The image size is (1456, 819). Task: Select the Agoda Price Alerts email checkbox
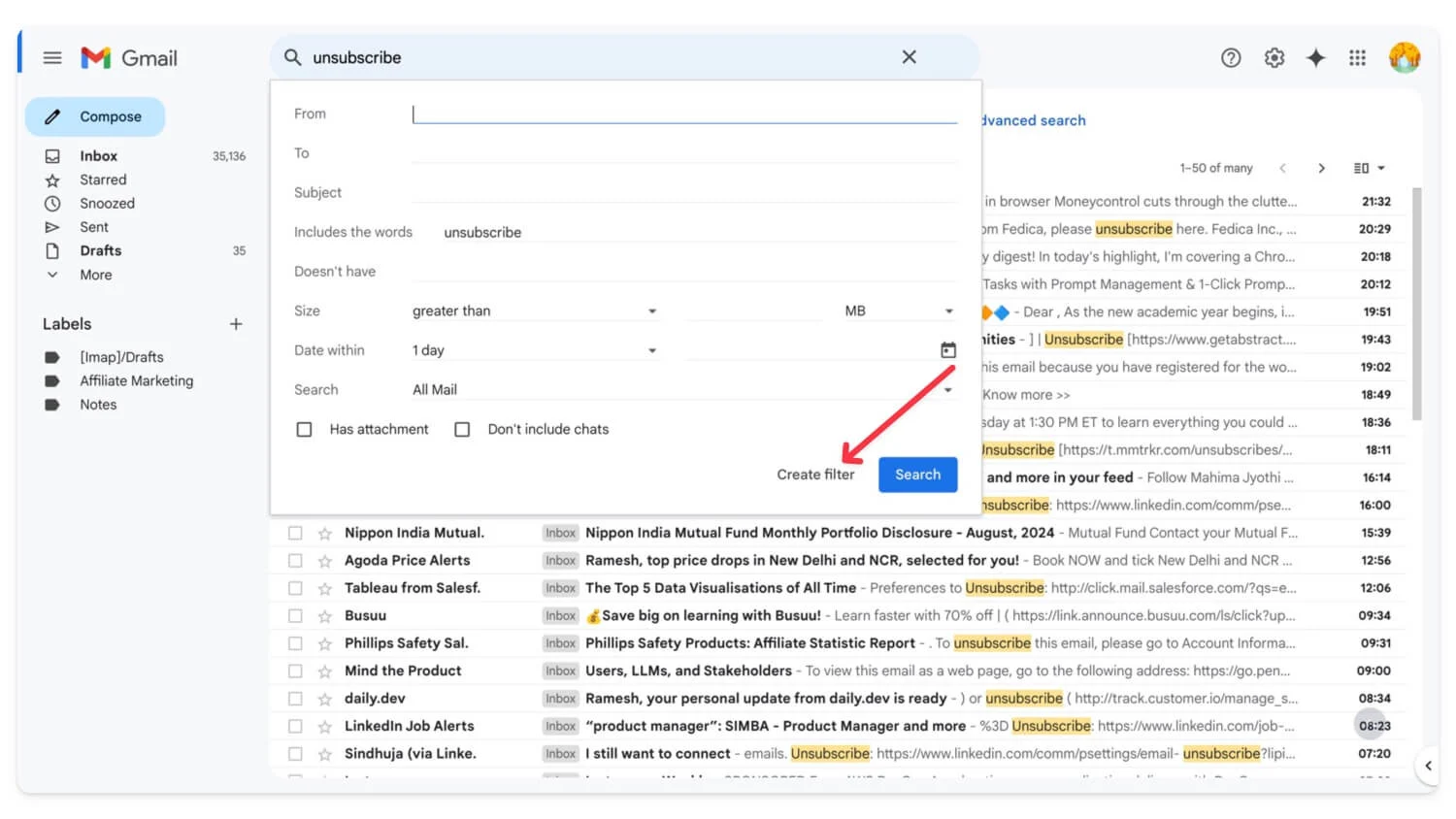pos(295,561)
